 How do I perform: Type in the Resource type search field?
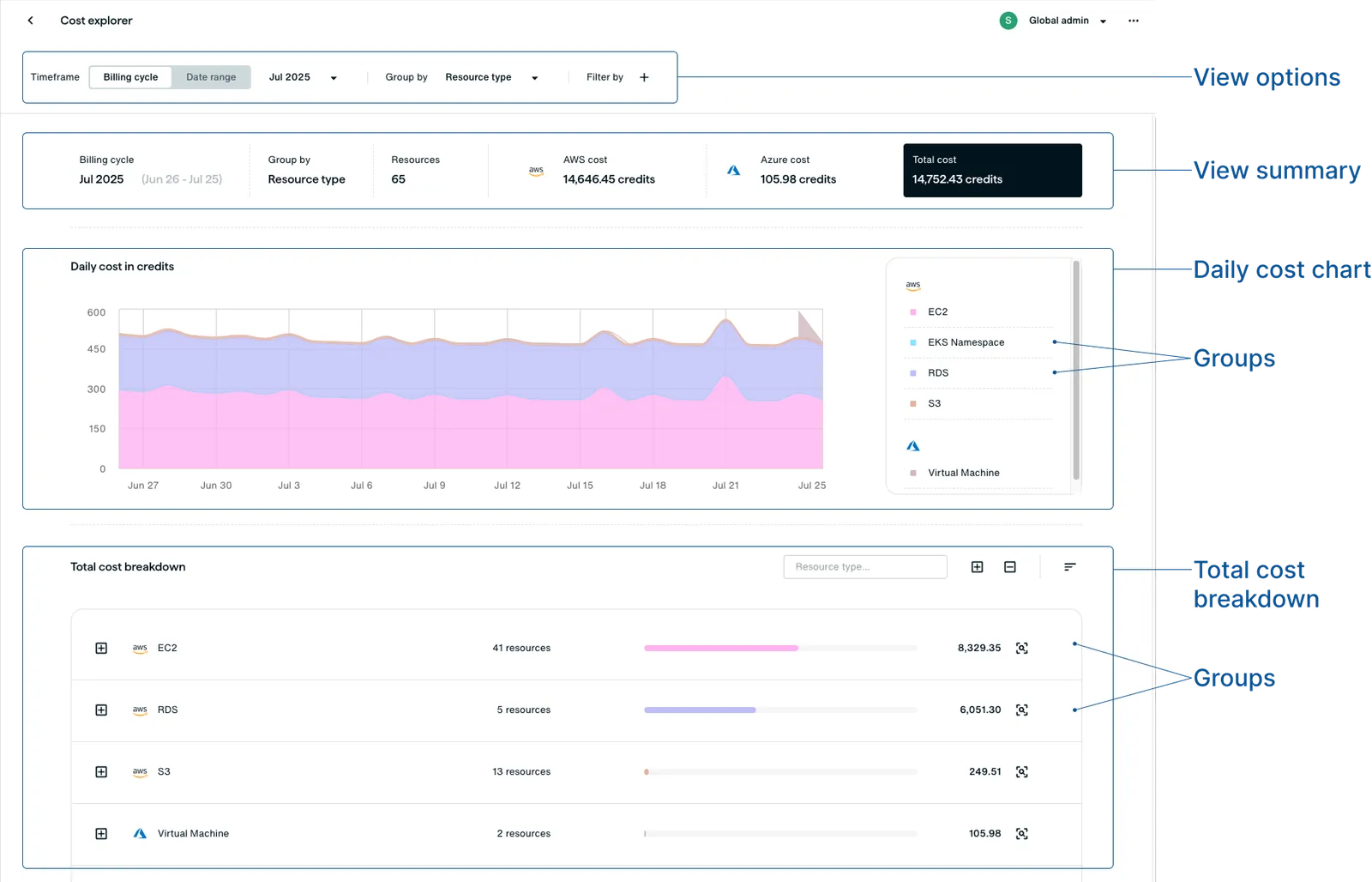[x=865, y=567]
